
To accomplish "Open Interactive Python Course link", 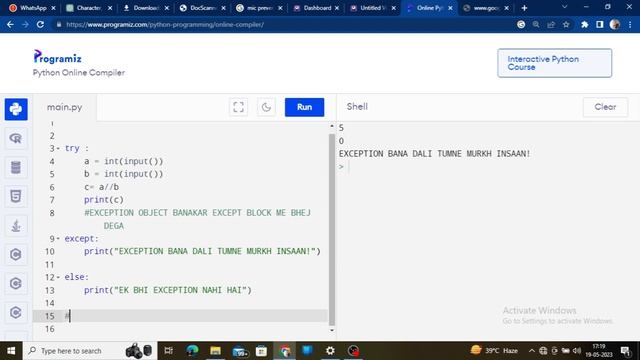I will tap(554, 63).
